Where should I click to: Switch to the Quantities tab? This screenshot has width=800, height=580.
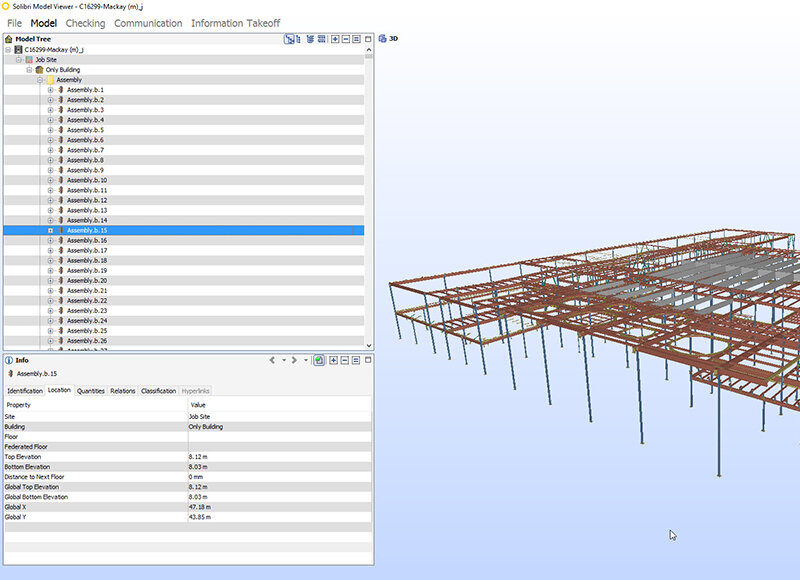(91, 391)
